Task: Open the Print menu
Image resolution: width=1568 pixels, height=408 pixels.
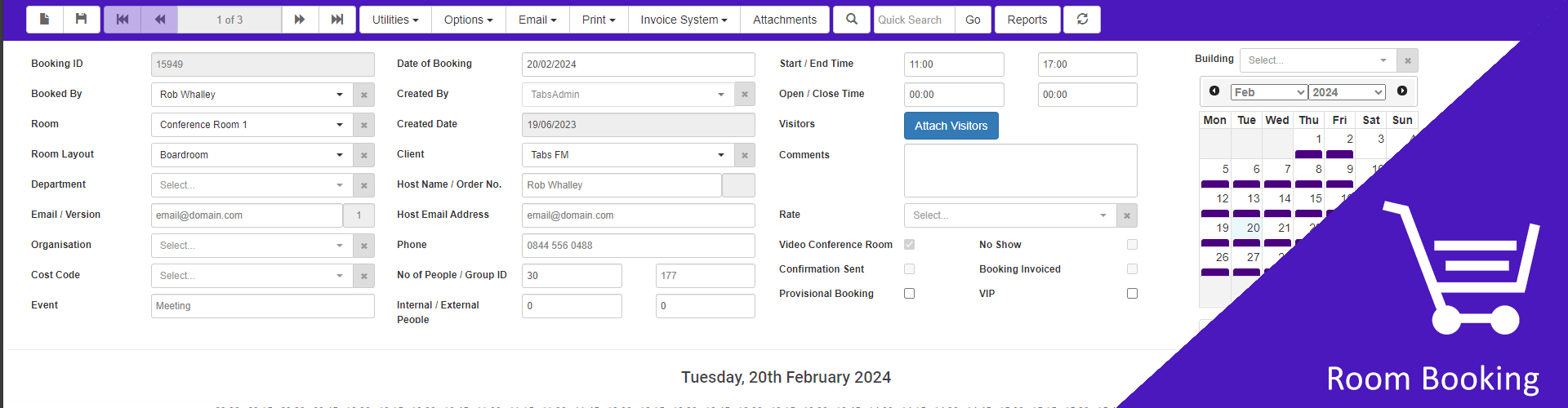Action: pos(599,20)
